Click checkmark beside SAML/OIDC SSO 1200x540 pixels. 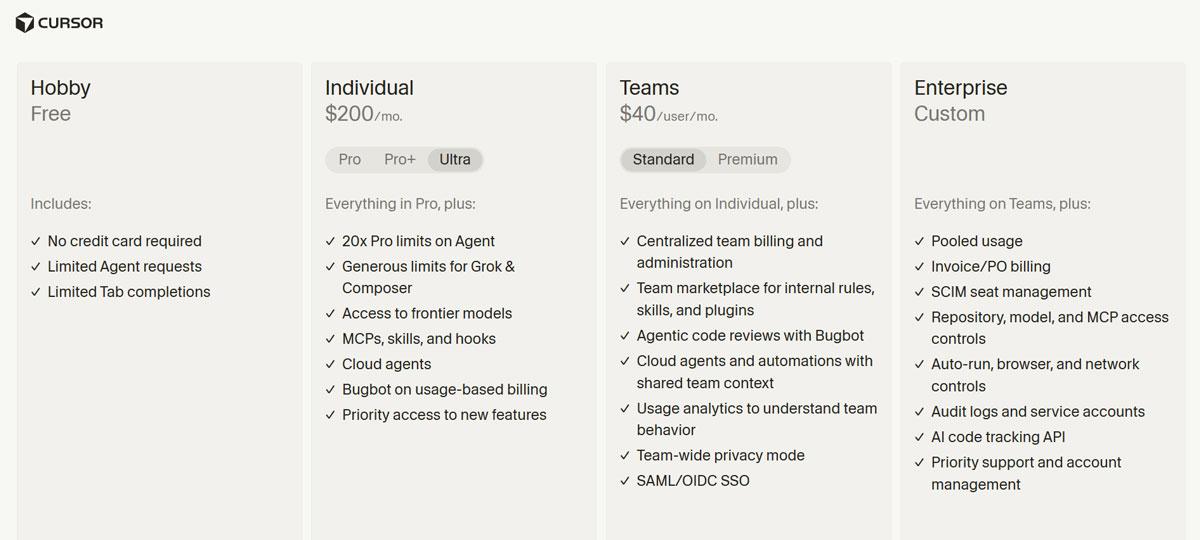[x=625, y=481]
